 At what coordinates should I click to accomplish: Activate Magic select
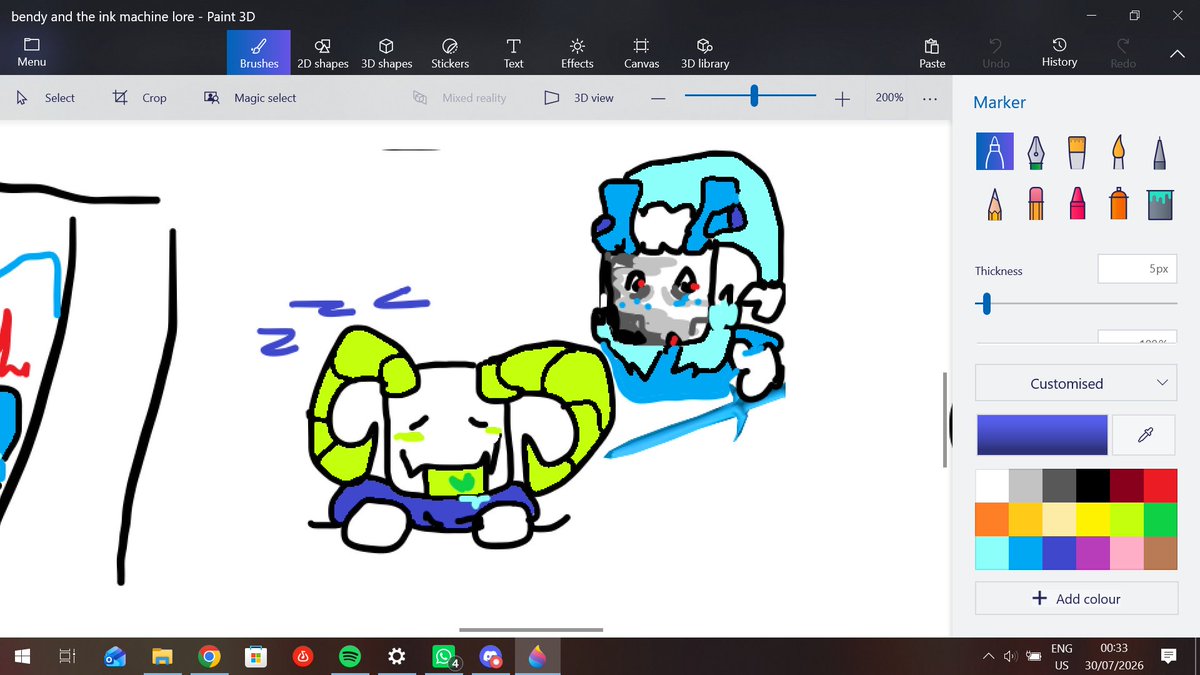(x=250, y=98)
